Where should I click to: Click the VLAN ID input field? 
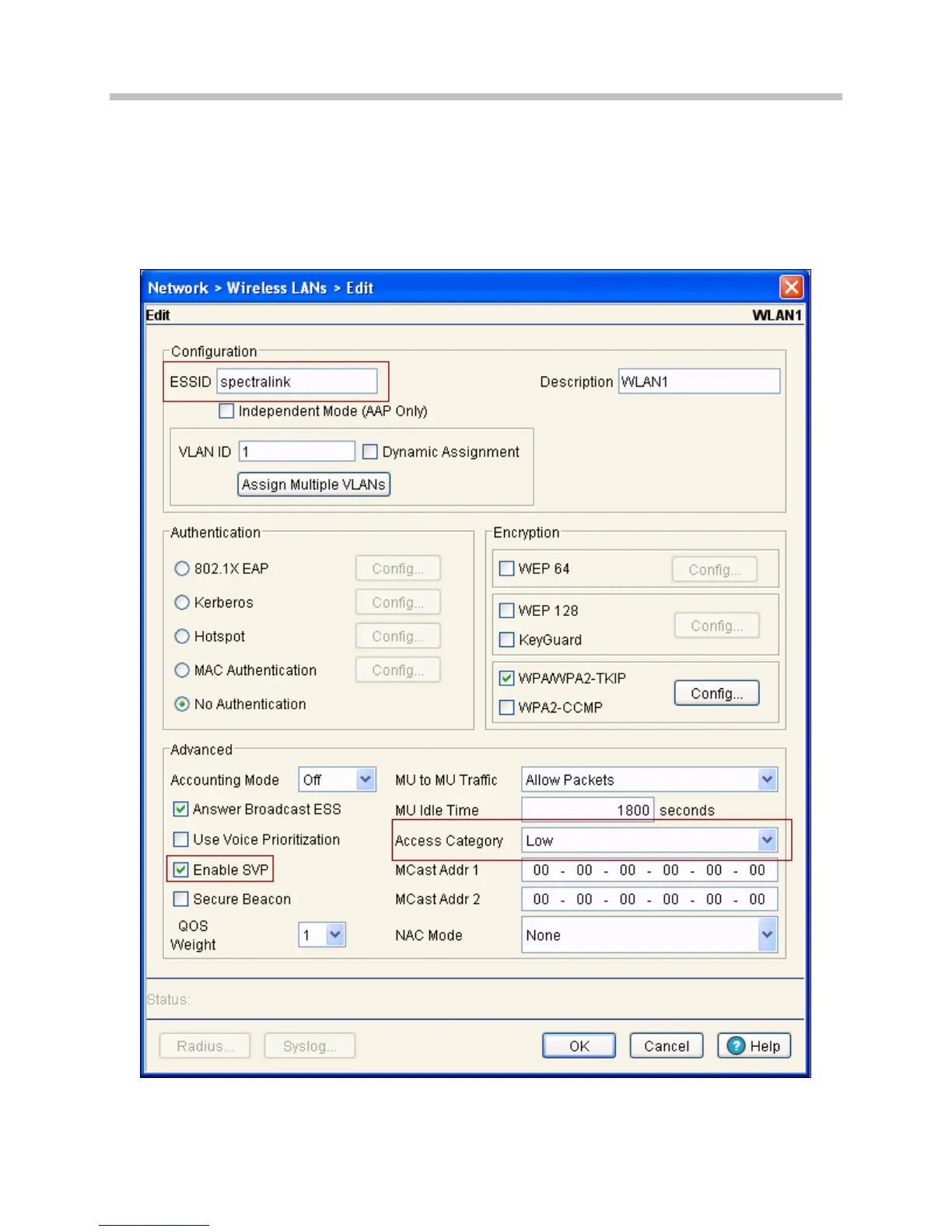click(297, 451)
